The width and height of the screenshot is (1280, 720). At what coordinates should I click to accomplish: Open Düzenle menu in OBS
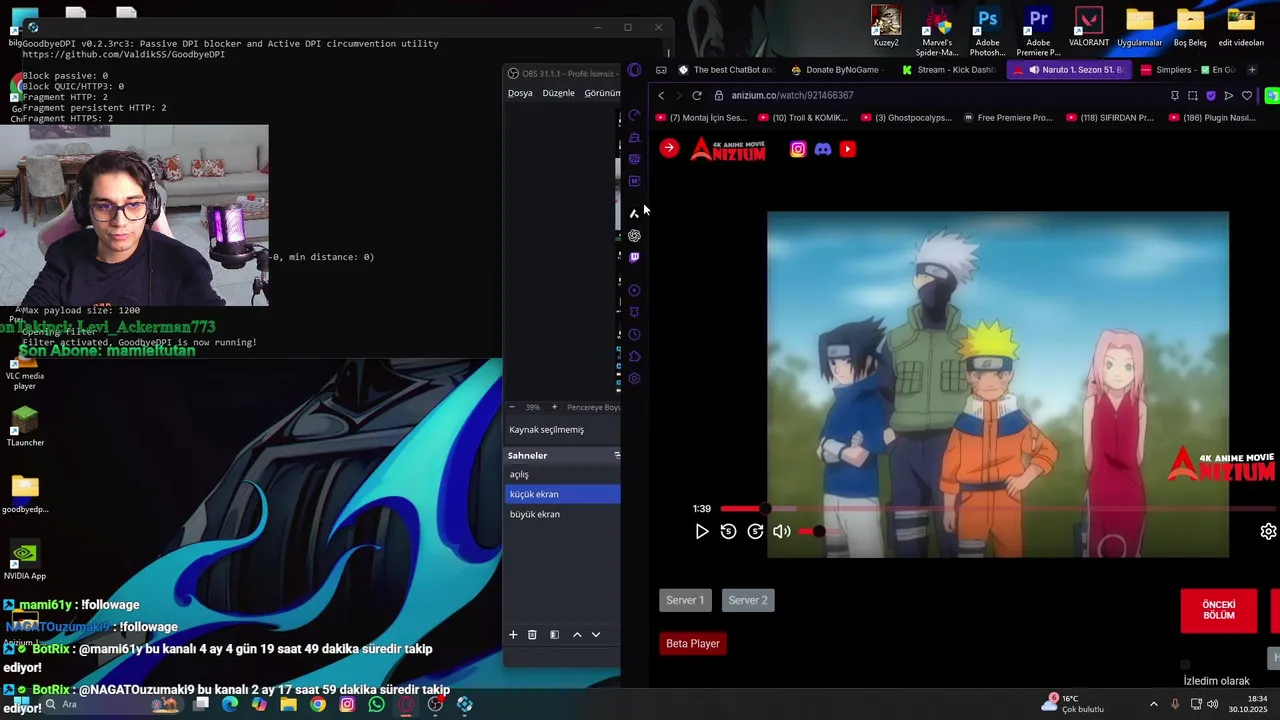click(559, 93)
